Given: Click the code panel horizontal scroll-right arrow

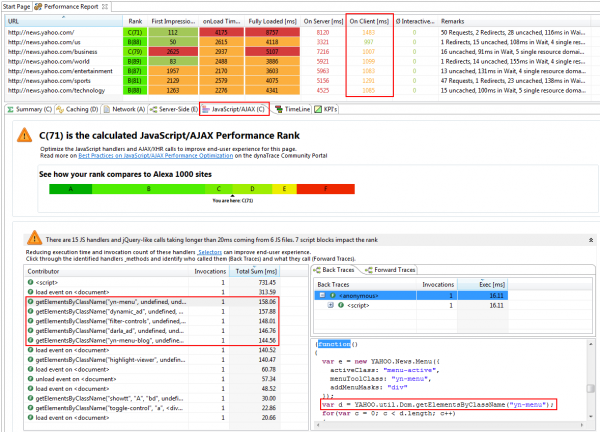Looking at the screenshot, I should point(582,425).
